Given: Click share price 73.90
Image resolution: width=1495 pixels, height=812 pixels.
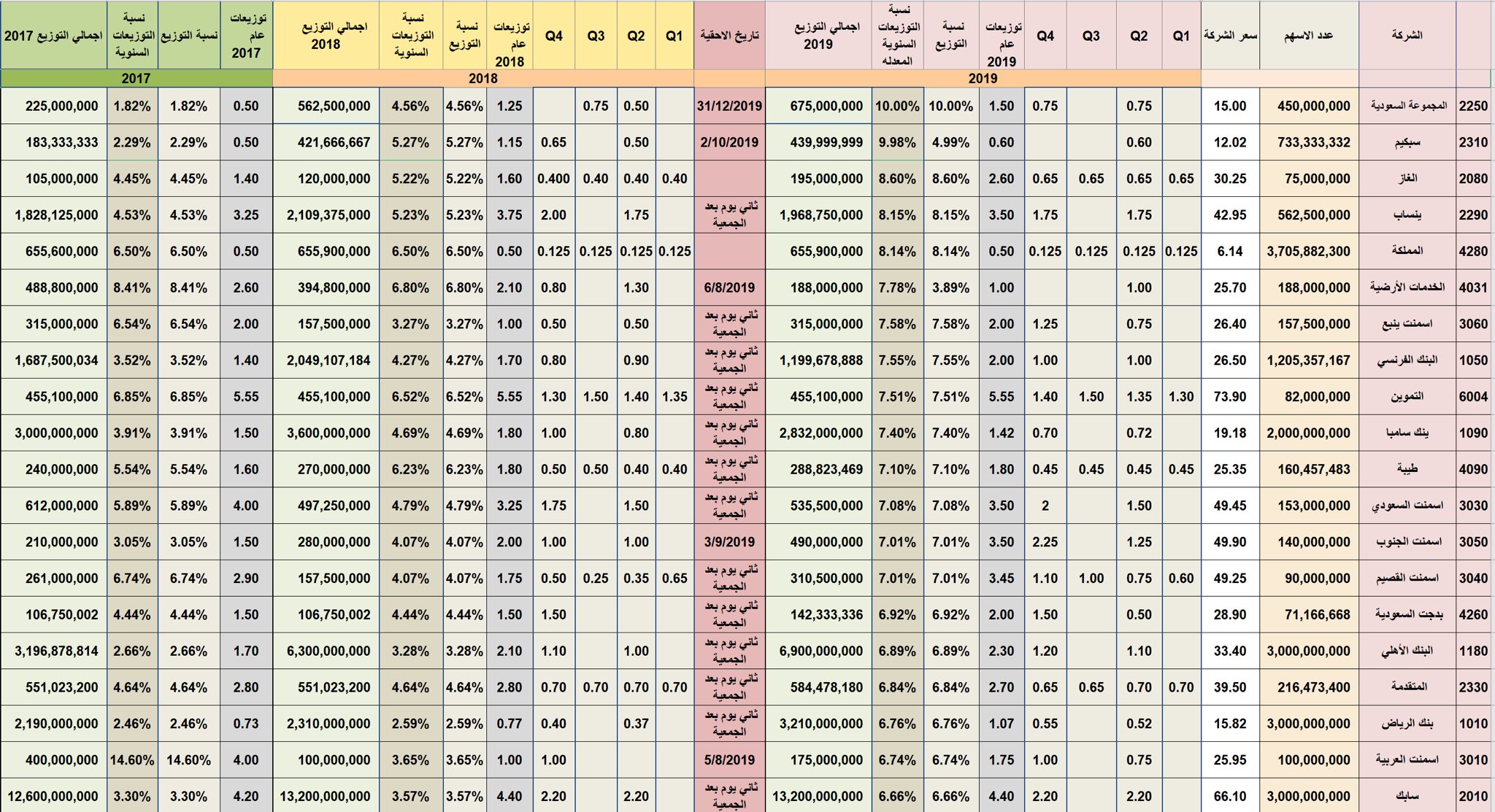Looking at the screenshot, I should coord(1230,397).
